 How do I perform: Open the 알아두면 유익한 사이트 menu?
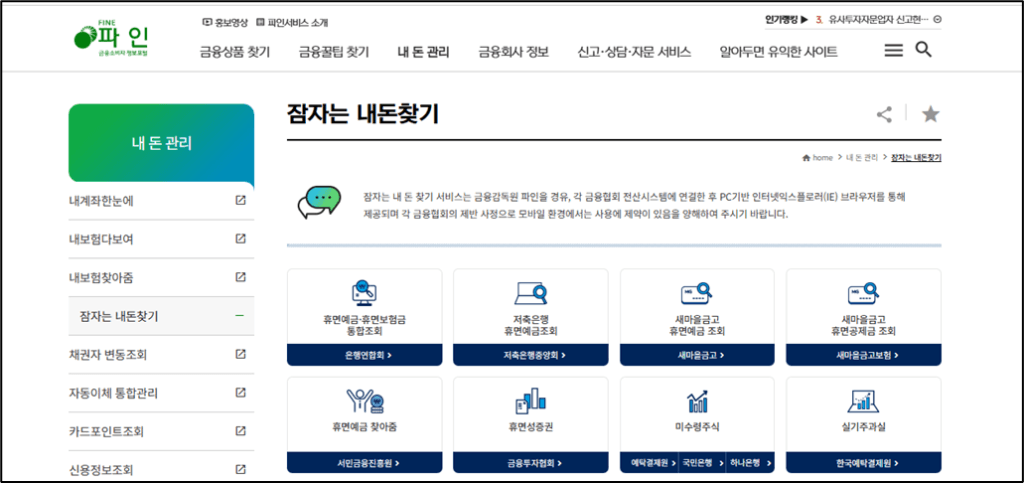778,52
